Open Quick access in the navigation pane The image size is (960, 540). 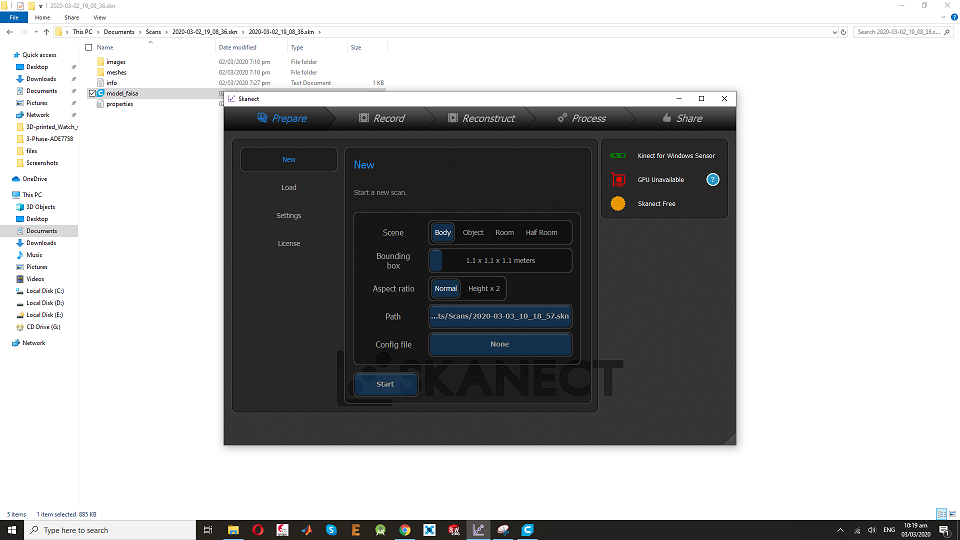pos(39,55)
